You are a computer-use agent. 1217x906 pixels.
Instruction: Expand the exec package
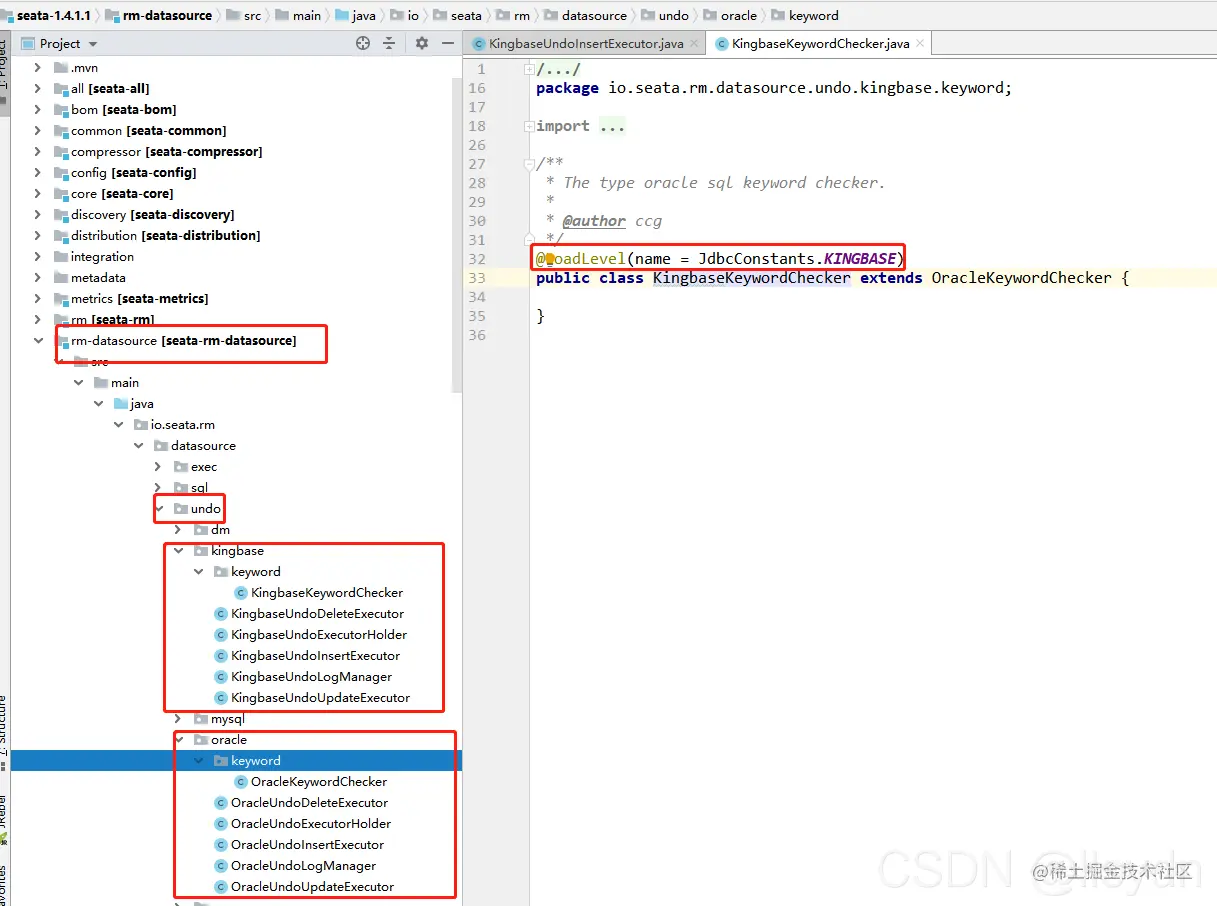158,467
